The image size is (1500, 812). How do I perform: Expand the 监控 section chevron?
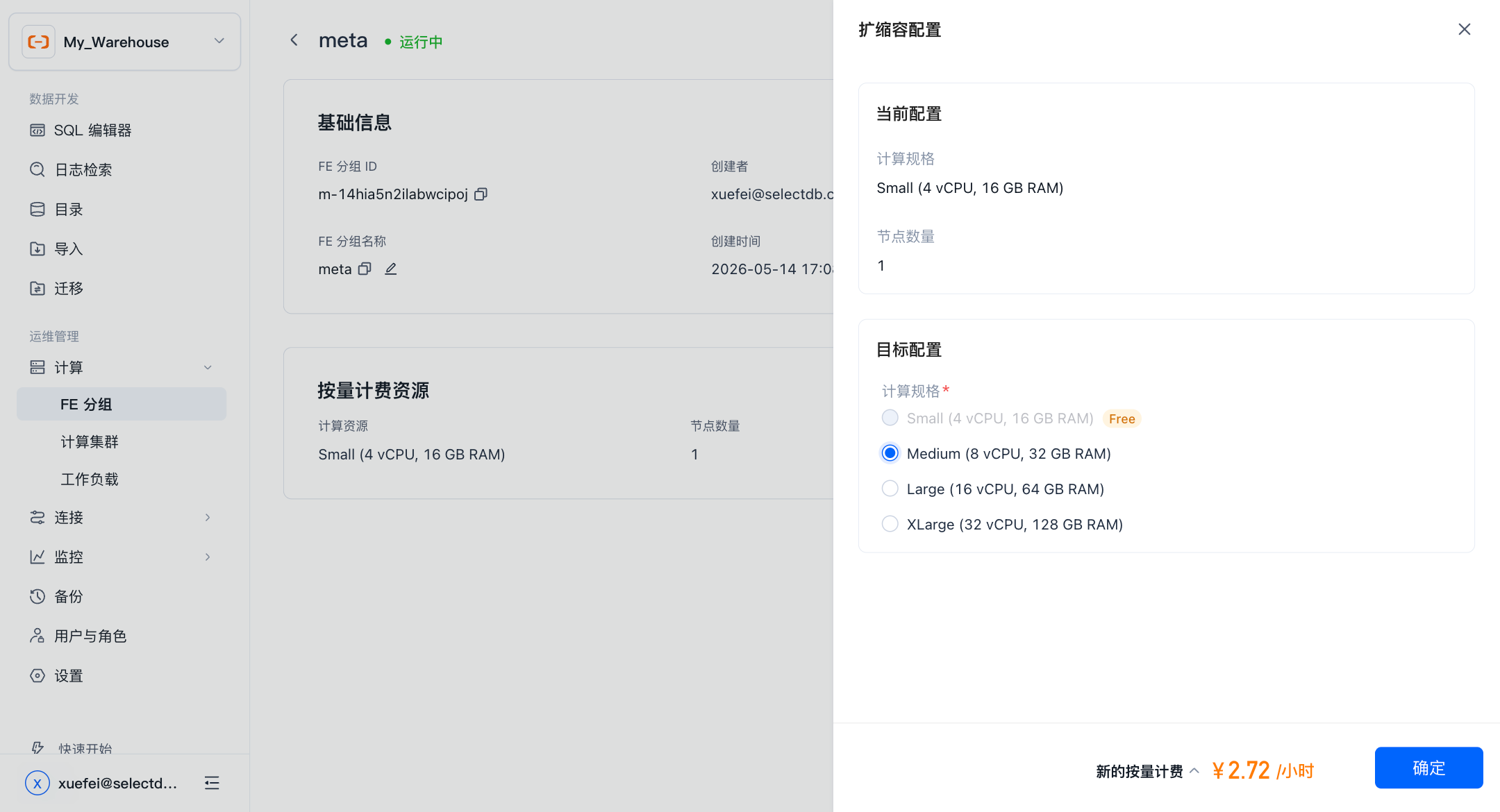tap(208, 557)
